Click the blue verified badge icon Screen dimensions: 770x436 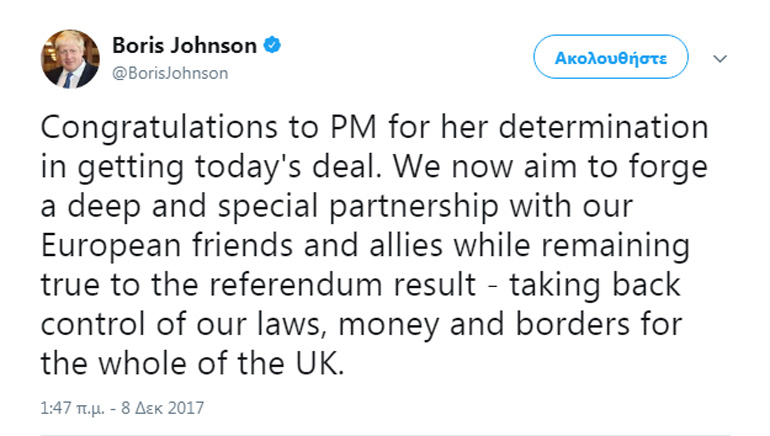pyautogui.click(x=272, y=45)
